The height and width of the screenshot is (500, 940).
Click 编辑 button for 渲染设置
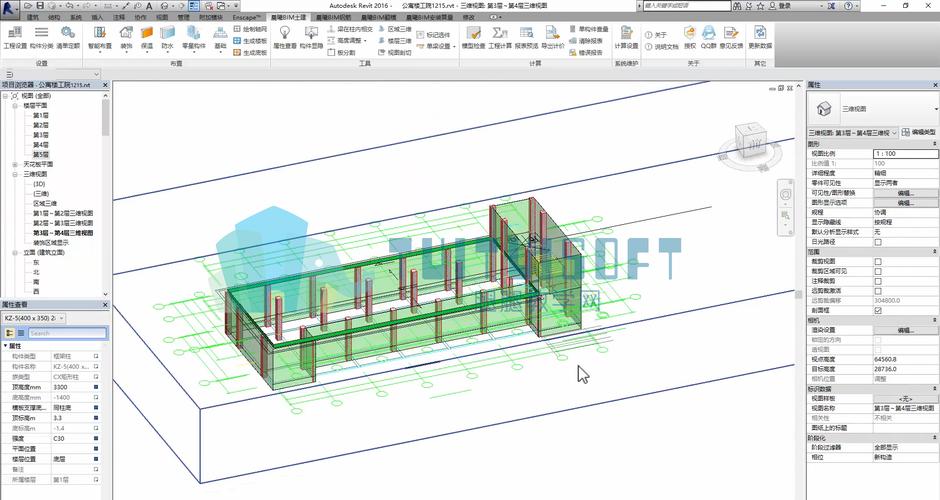coord(905,330)
